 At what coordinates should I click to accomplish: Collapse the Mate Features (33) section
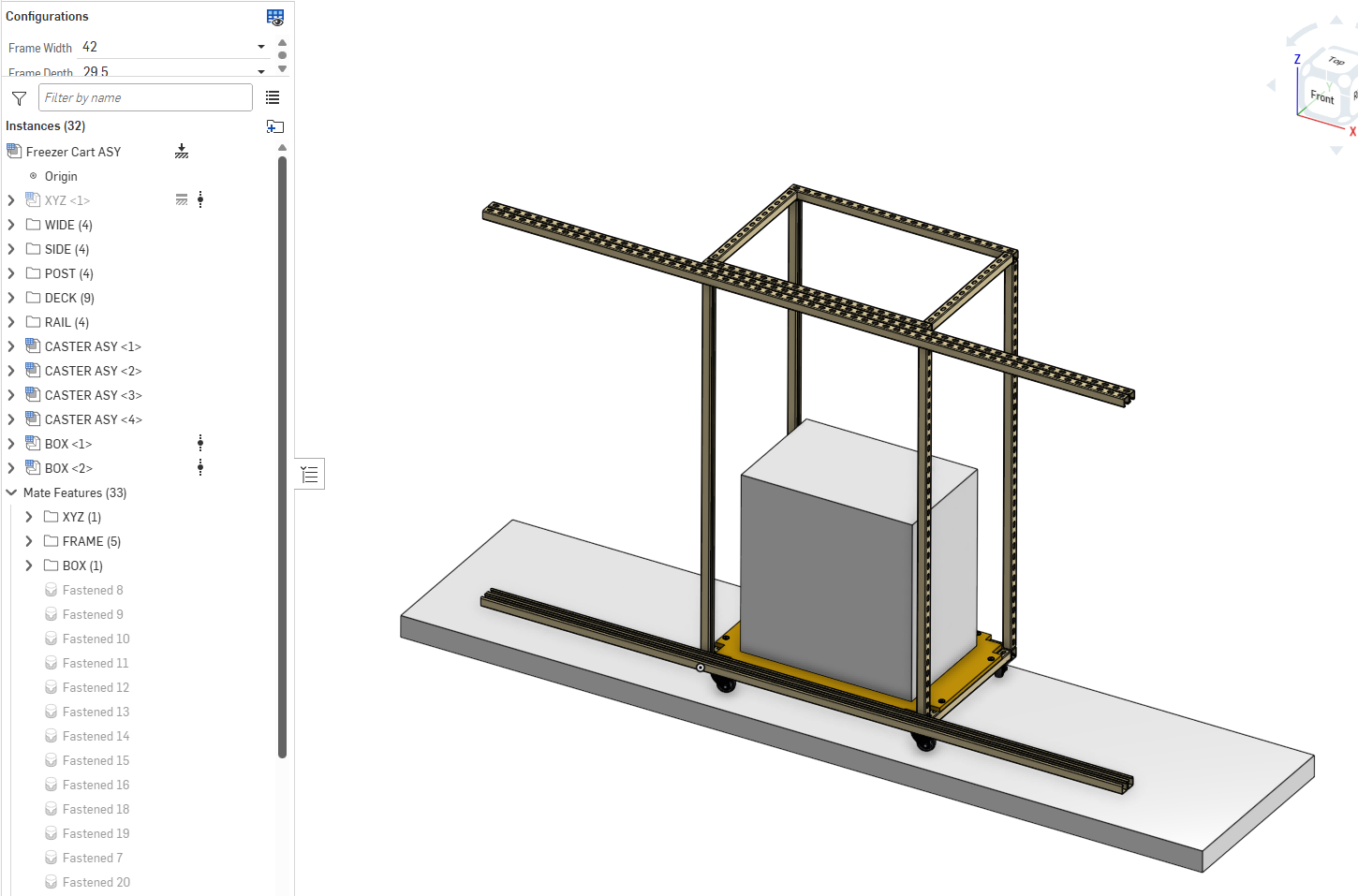point(11,492)
